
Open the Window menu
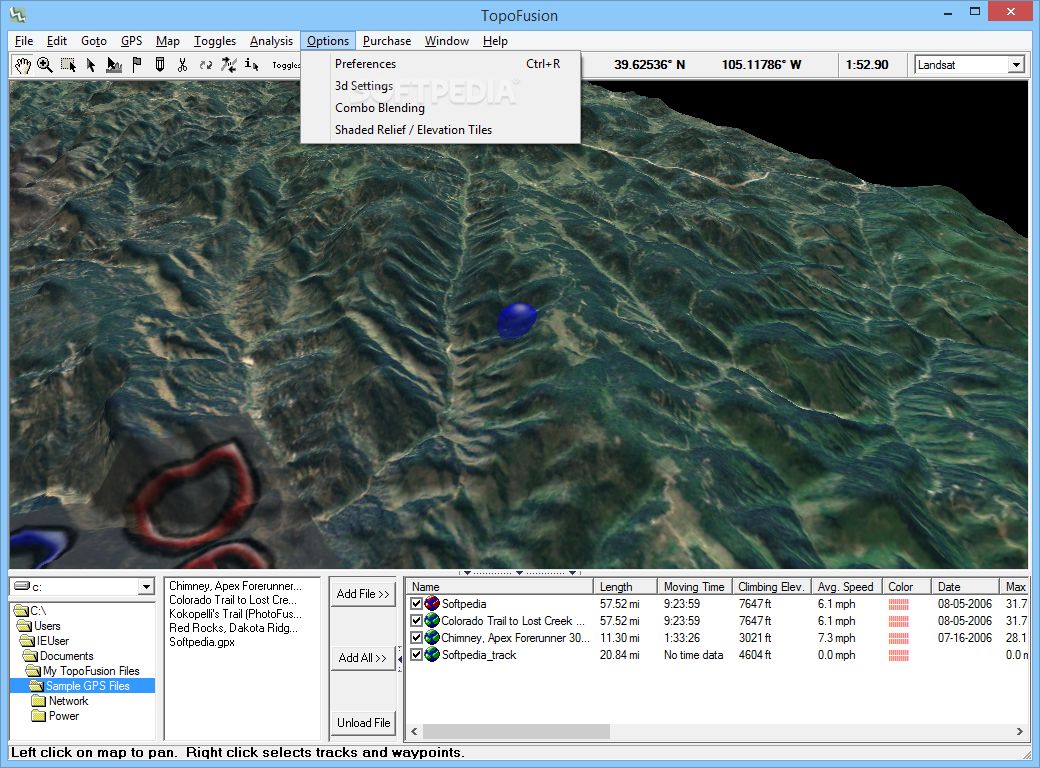[x=446, y=41]
